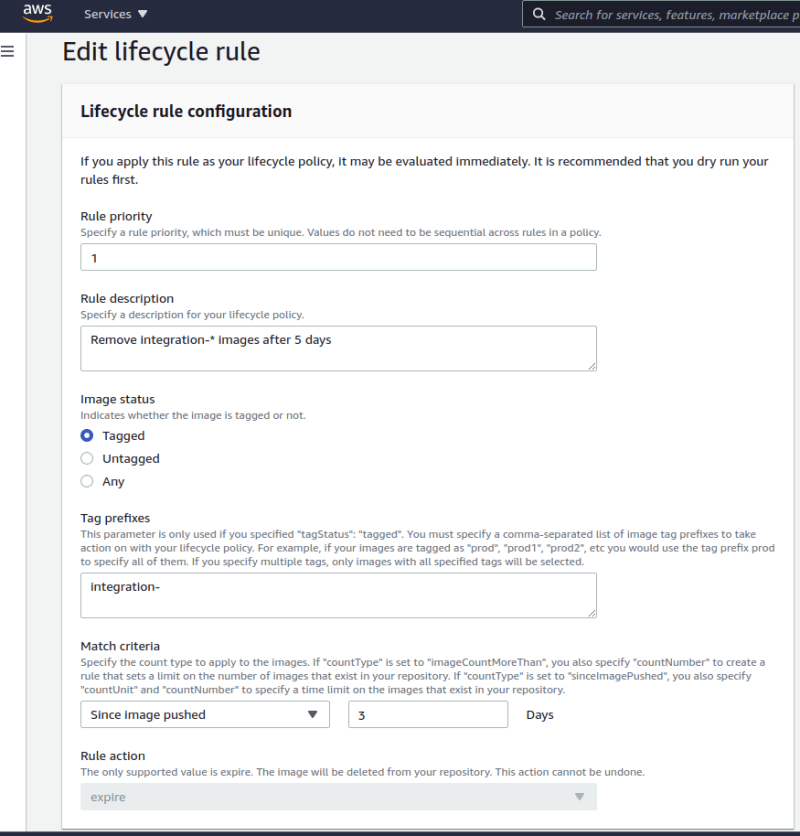The image size is (800, 836).
Task: Click the Since image pushed dropdown arrow
Action: (313, 714)
